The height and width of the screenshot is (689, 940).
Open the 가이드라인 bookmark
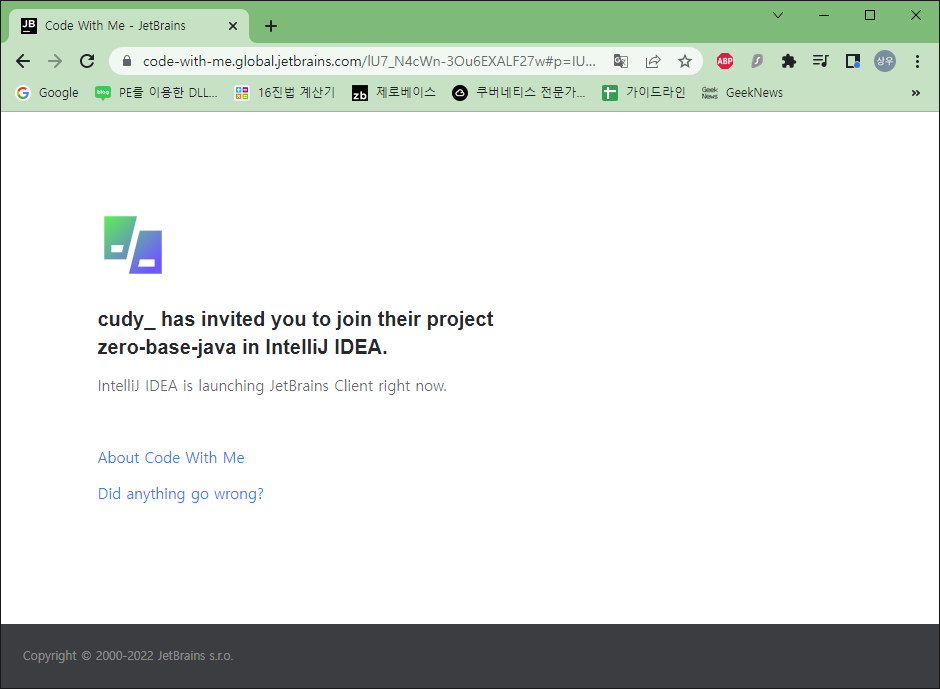pos(644,93)
